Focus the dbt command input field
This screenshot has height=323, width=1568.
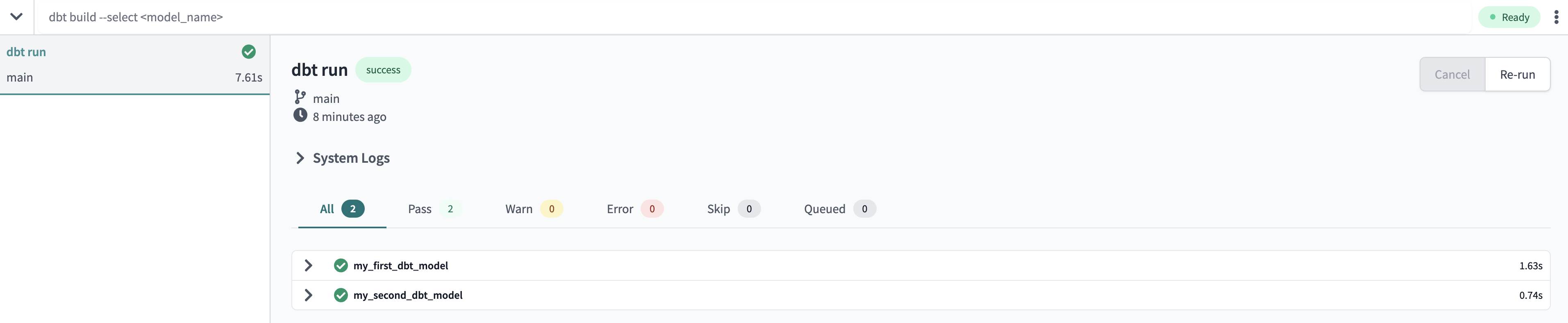tap(730, 17)
